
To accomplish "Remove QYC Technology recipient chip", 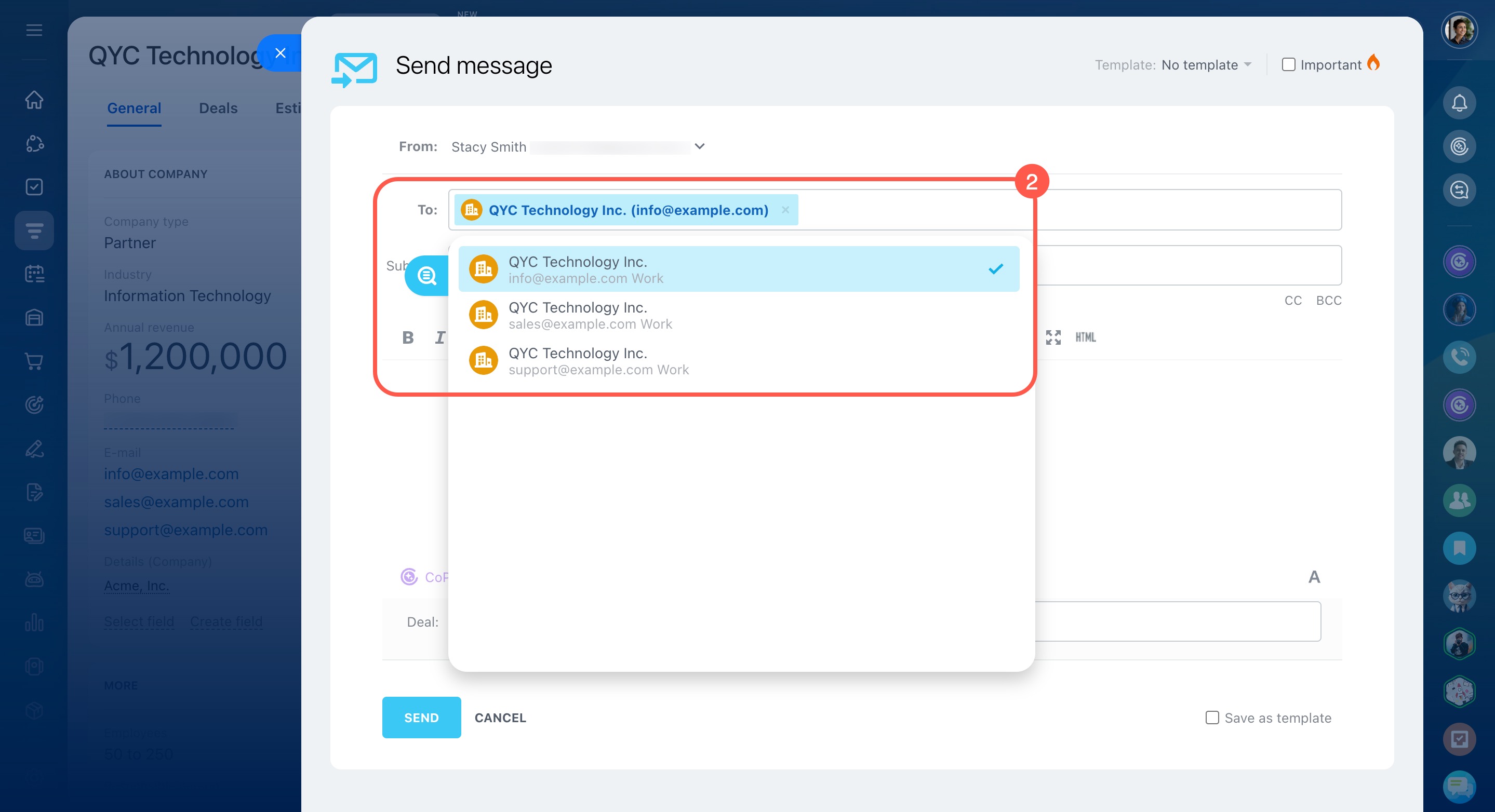I will coord(785,210).
